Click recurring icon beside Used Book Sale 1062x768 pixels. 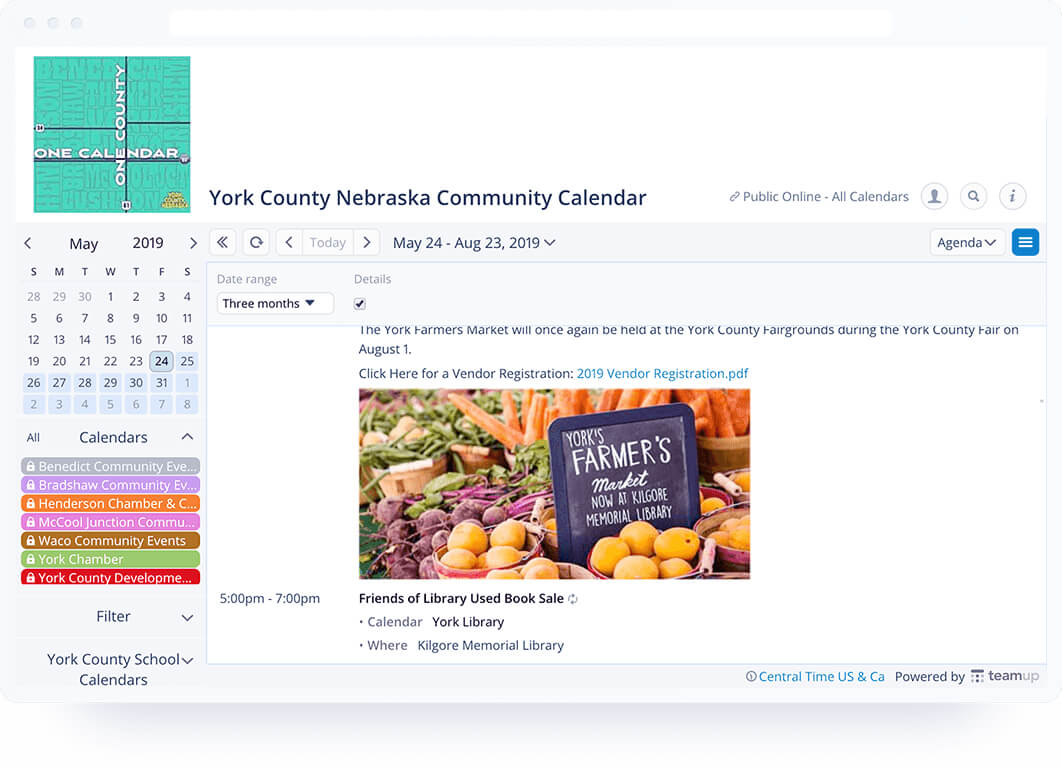(x=573, y=599)
